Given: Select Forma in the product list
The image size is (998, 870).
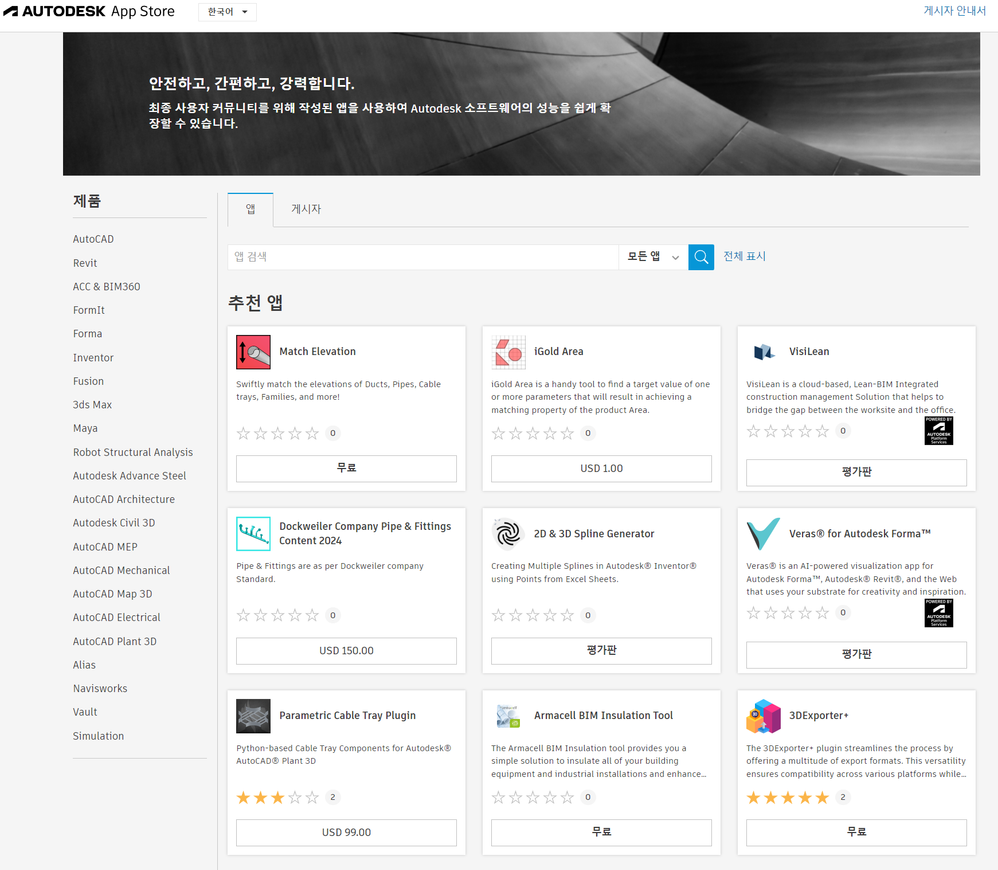Looking at the screenshot, I should [x=87, y=333].
